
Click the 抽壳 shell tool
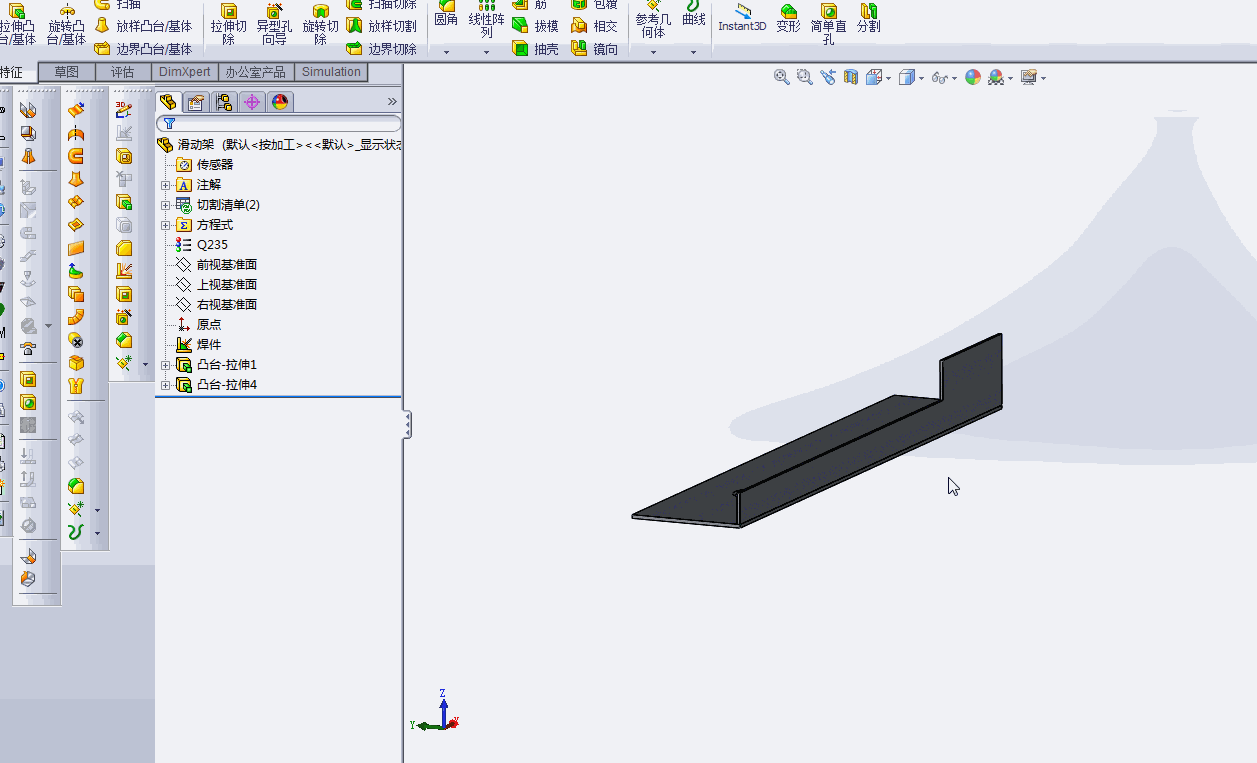[535, 49]
